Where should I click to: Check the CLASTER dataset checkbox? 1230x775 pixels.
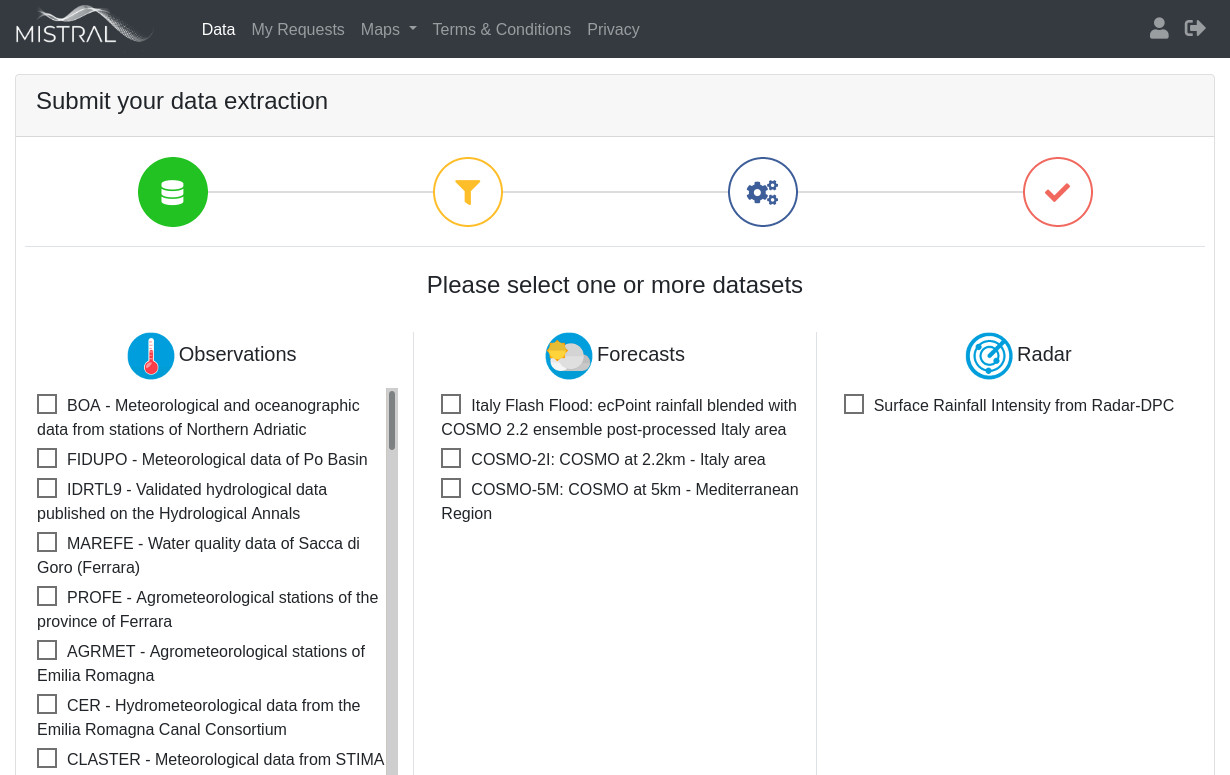47,758
